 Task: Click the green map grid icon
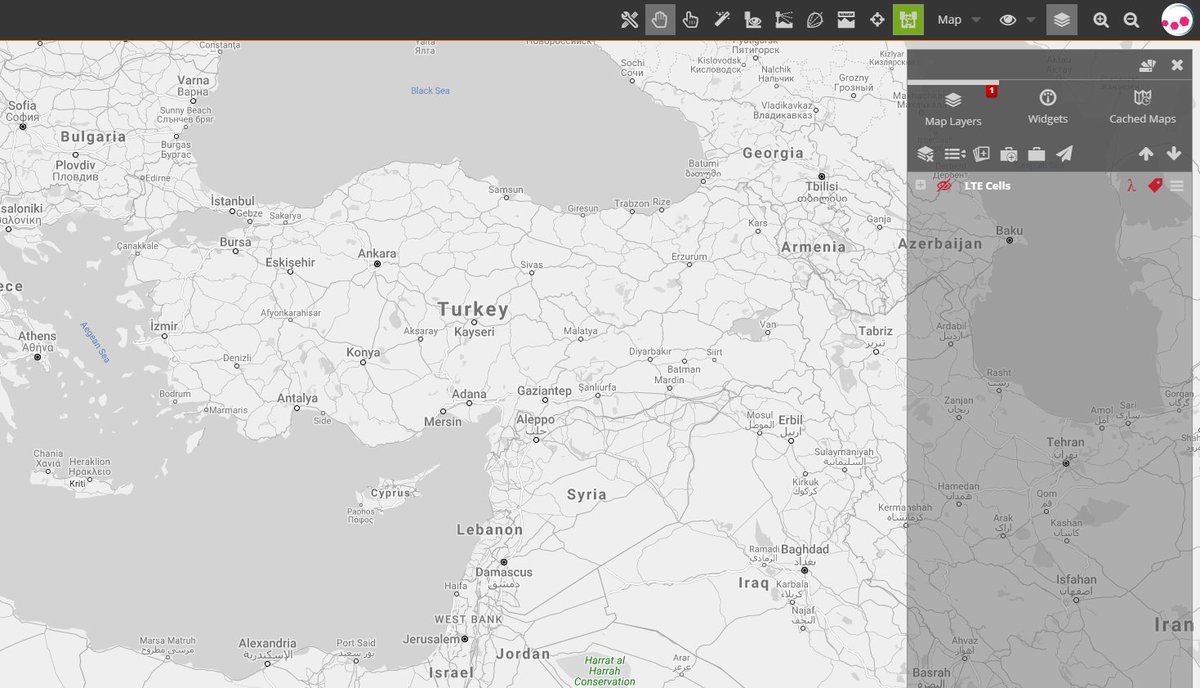coord(908,20)
